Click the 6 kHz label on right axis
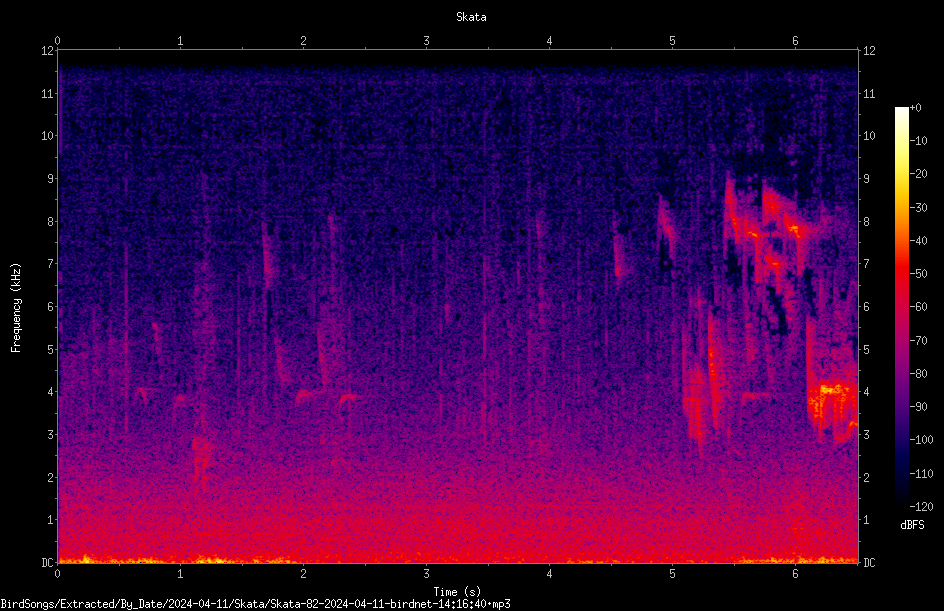Image resolution: width=944 pixels, height=611 pixels. [866, 306]
